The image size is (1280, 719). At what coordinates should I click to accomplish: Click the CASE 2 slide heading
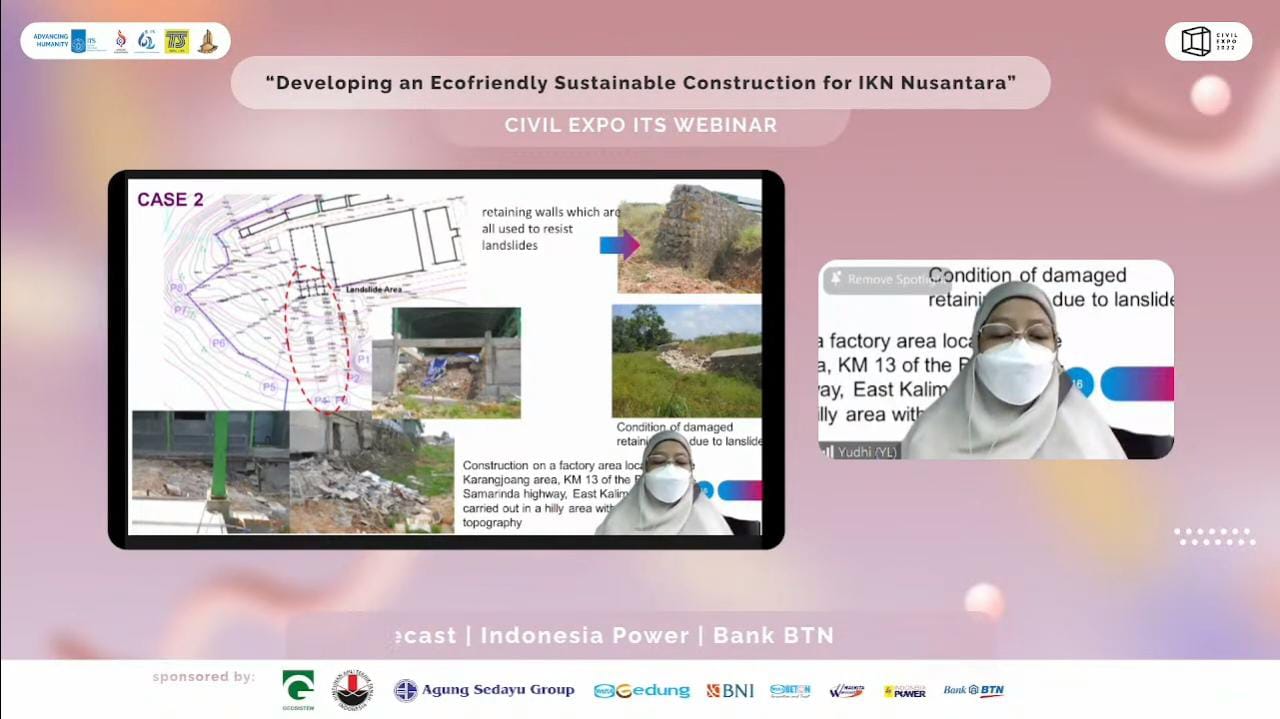point(170,199)
